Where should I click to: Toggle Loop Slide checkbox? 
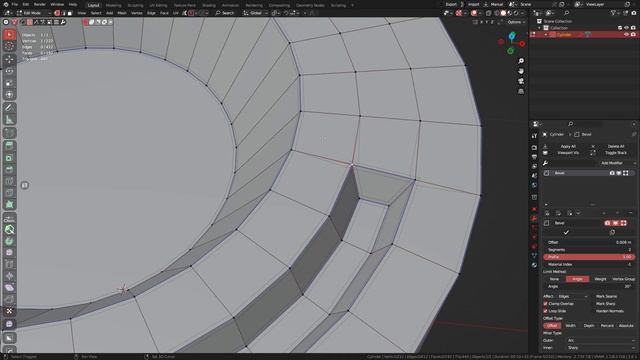(x=545, y=311)
